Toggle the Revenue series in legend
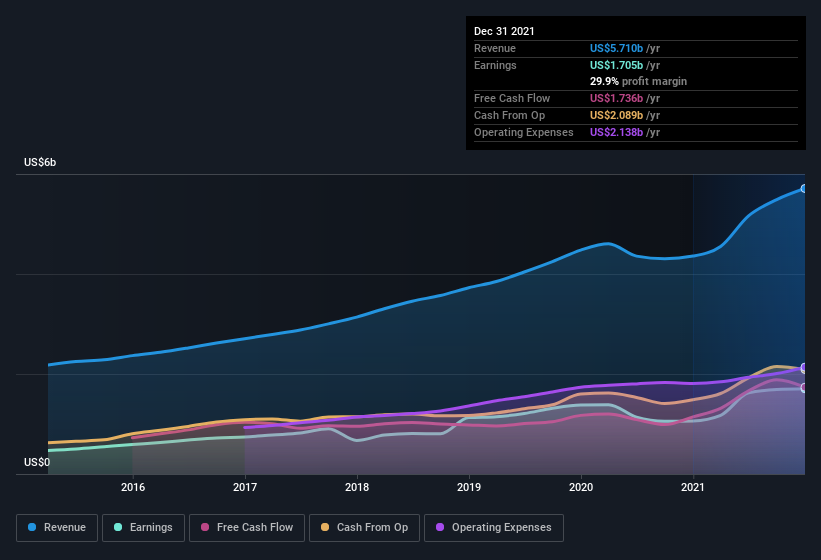Image resolution: width=821 pixels, height=560 pixels. [57, 527]
